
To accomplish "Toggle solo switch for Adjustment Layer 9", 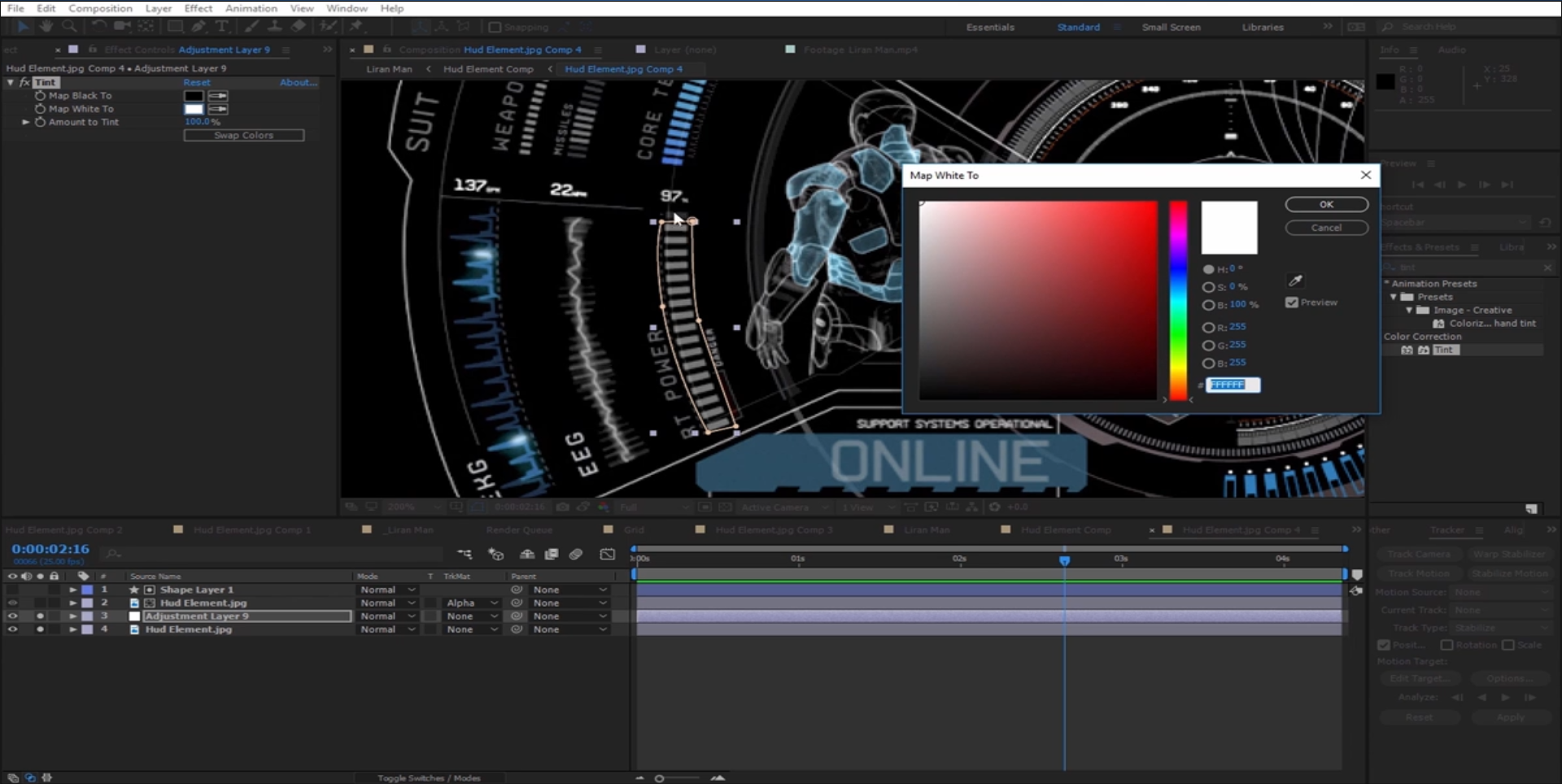I will click(40, 616).
